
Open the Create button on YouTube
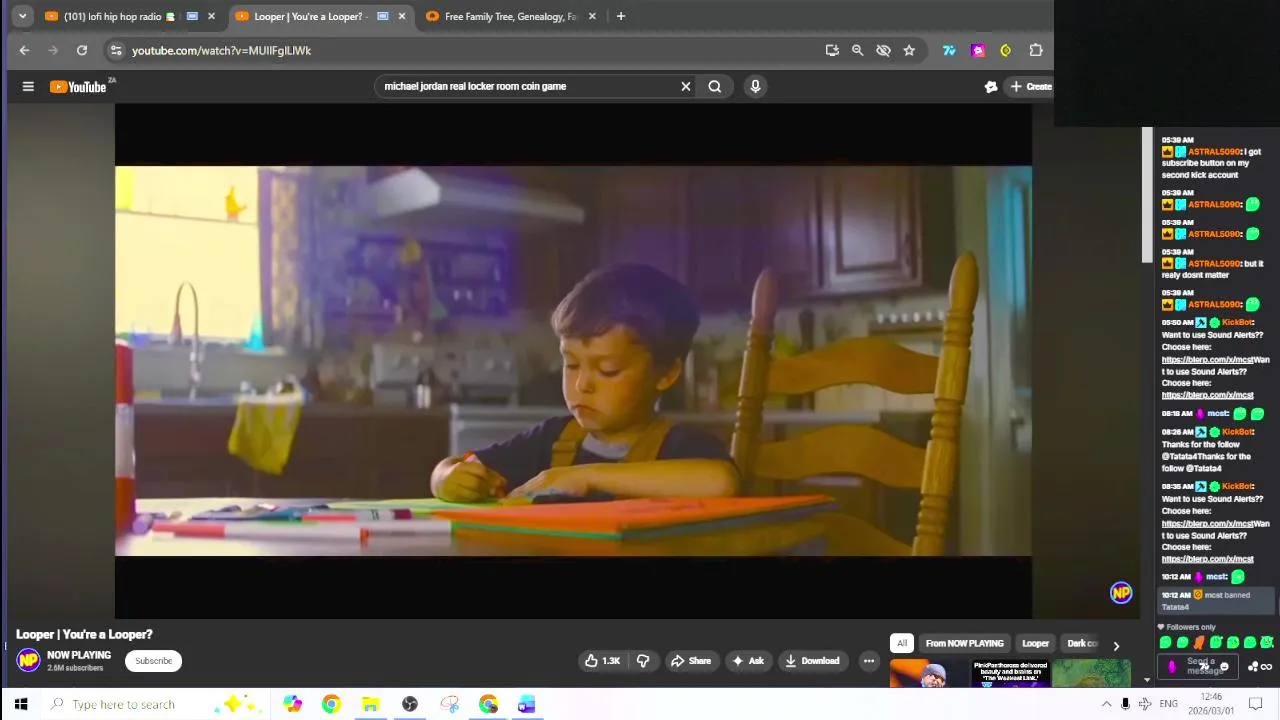pos(1030,86)
